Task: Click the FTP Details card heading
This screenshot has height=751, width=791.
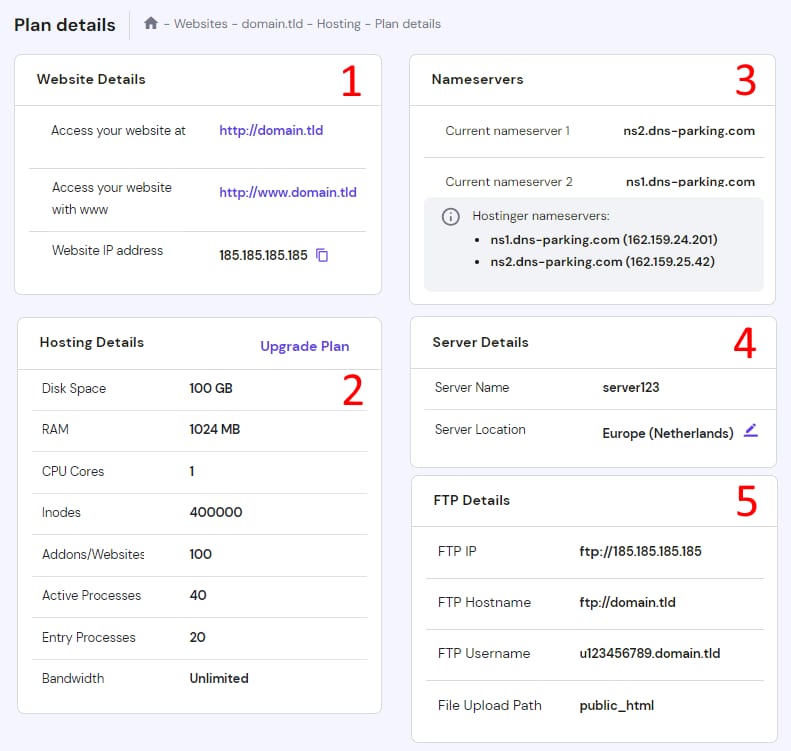Action: pos(472,500)
